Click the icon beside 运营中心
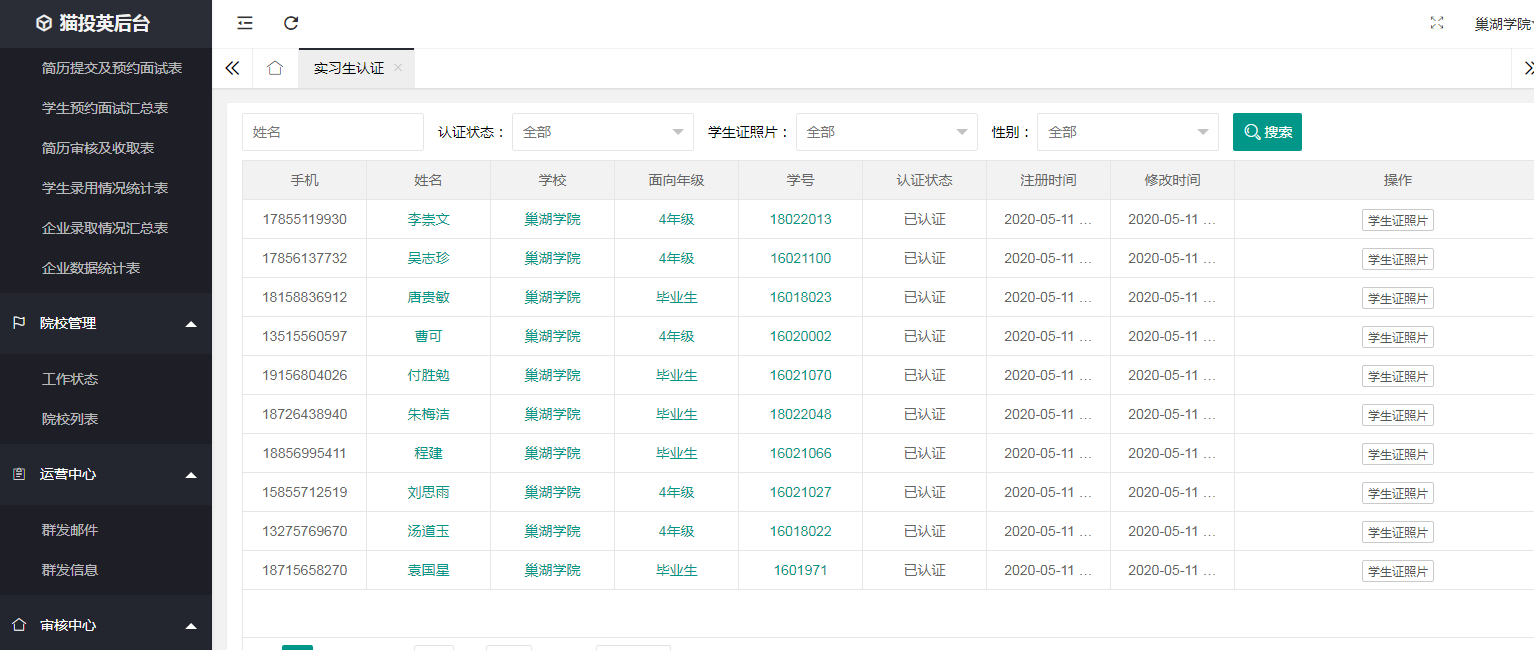Image resolution: width=1534 pixels, height=650 pixels. [19, 474]
